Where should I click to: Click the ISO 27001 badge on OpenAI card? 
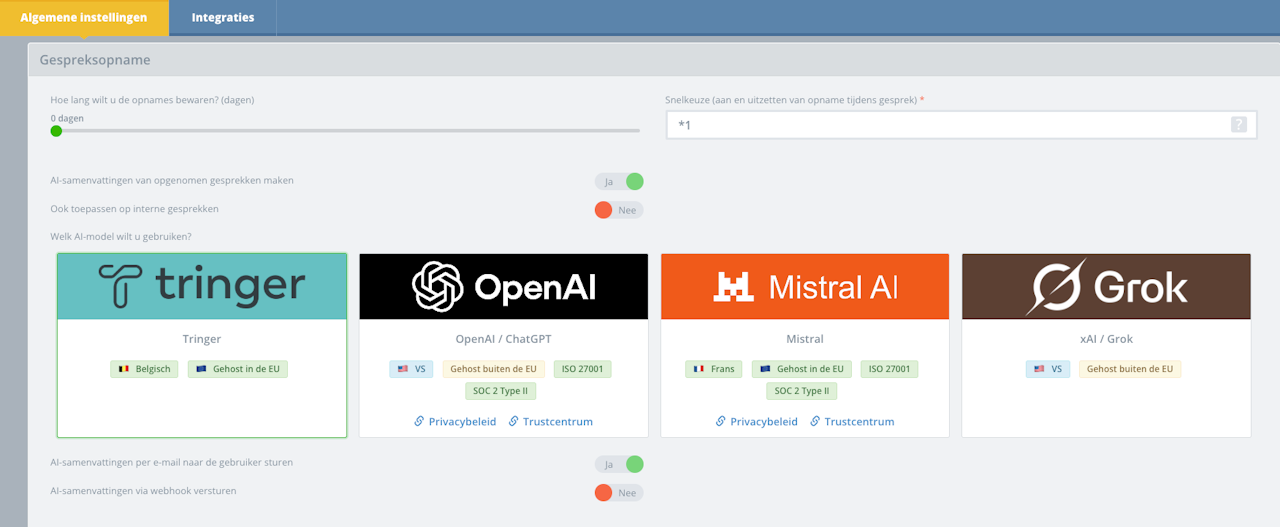(x=582, y=369)
